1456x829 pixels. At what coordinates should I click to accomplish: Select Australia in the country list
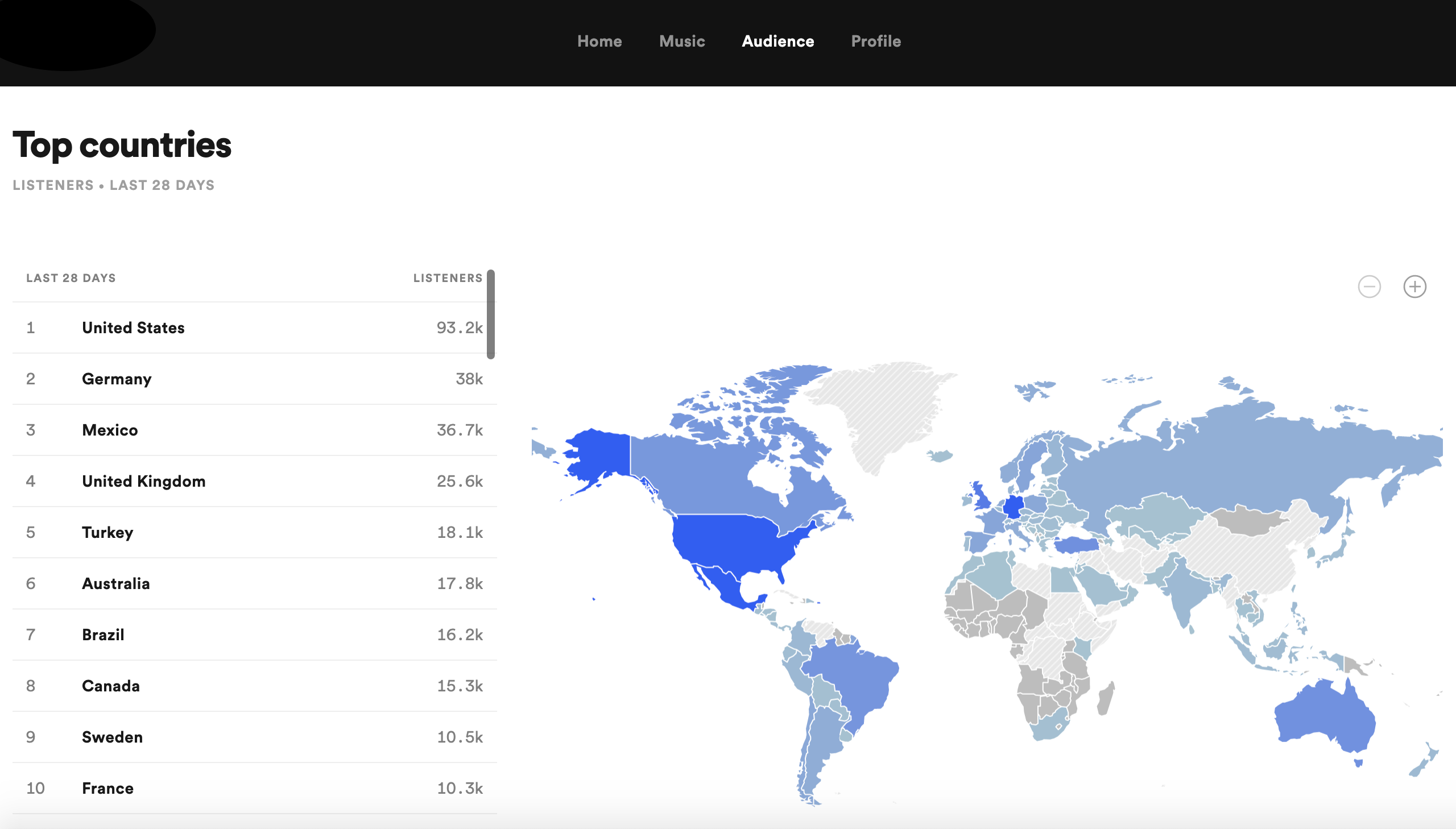click(x=115, y=583)
